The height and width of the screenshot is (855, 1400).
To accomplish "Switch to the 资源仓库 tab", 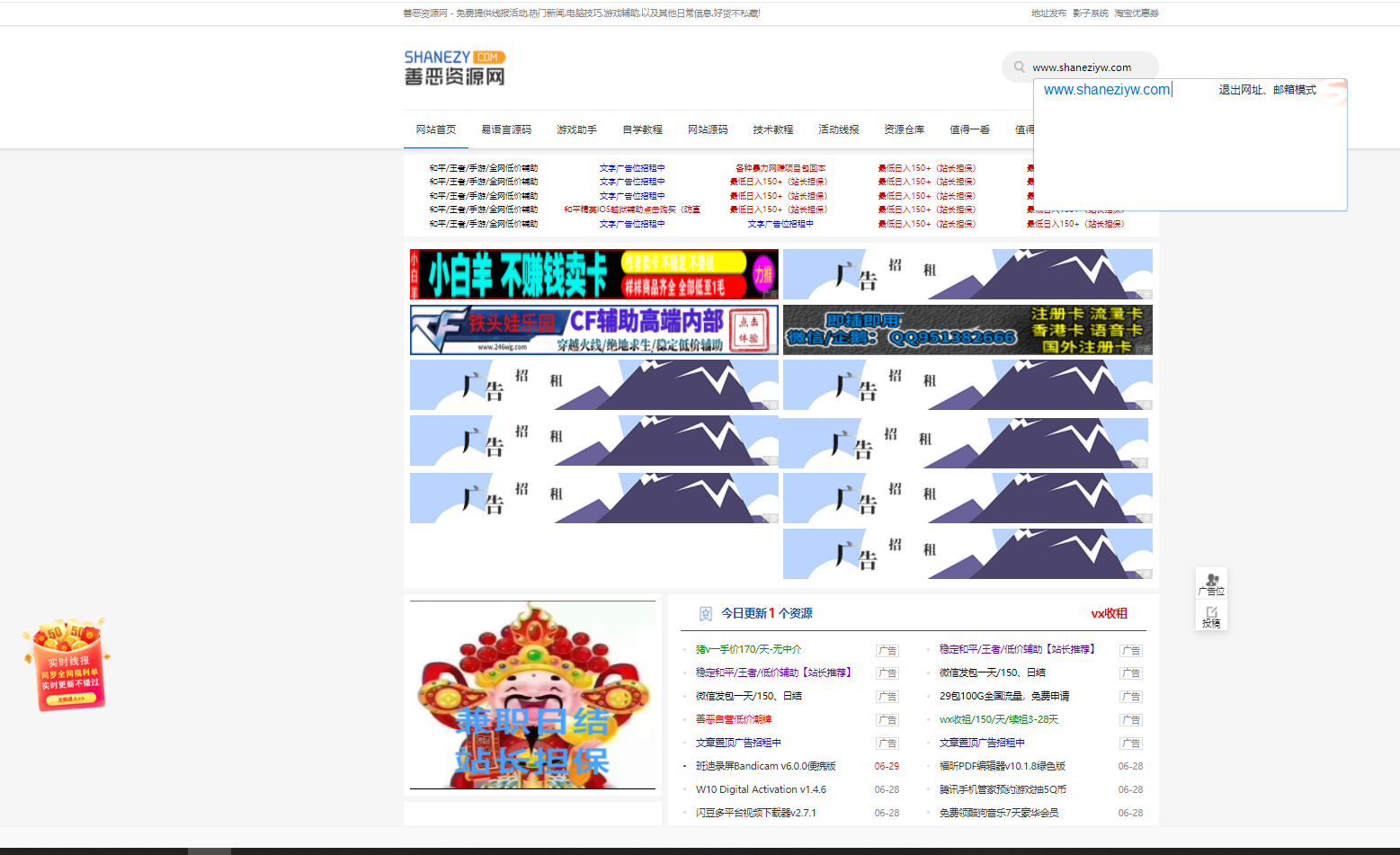I will (x=904, y=129).
